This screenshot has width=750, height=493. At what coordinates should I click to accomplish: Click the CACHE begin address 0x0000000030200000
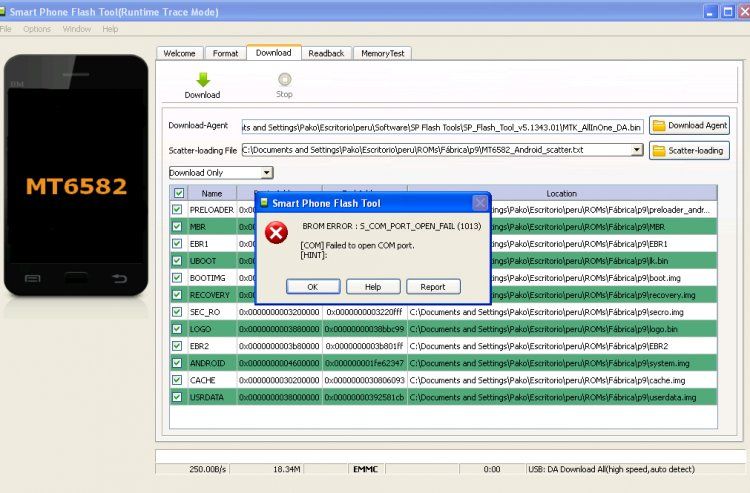click(279, 380)
